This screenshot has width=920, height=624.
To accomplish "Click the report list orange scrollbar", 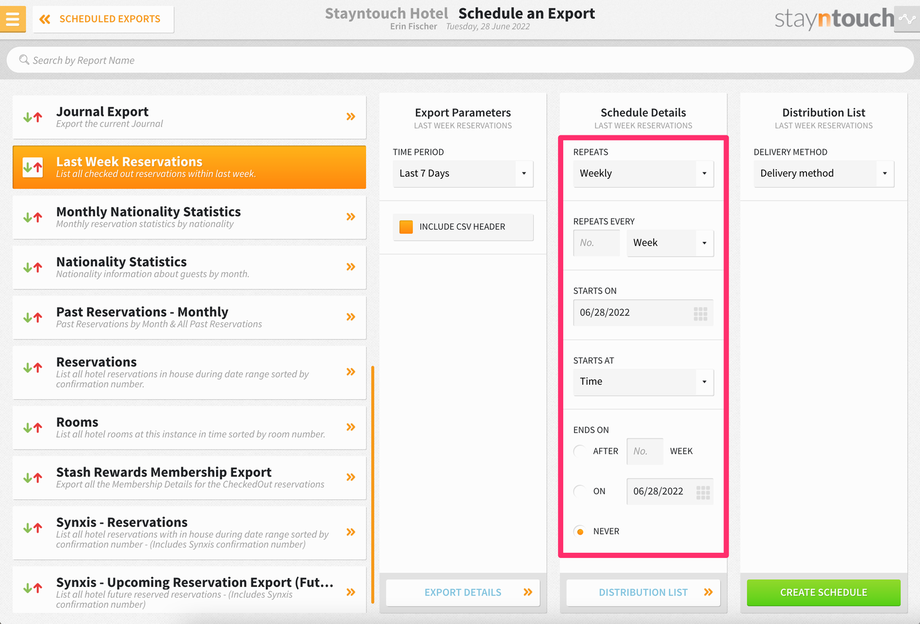I will pos(373,485).
